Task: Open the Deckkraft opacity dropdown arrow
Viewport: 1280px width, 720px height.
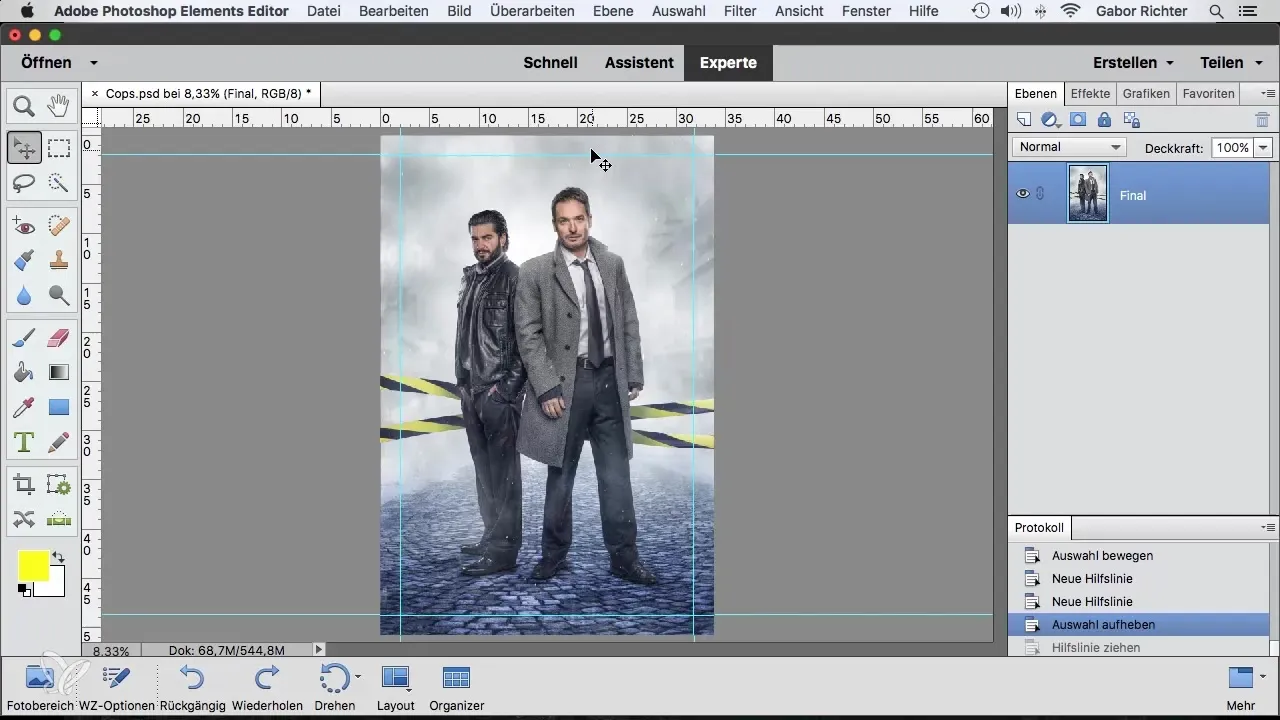Action: [1263, 147]
